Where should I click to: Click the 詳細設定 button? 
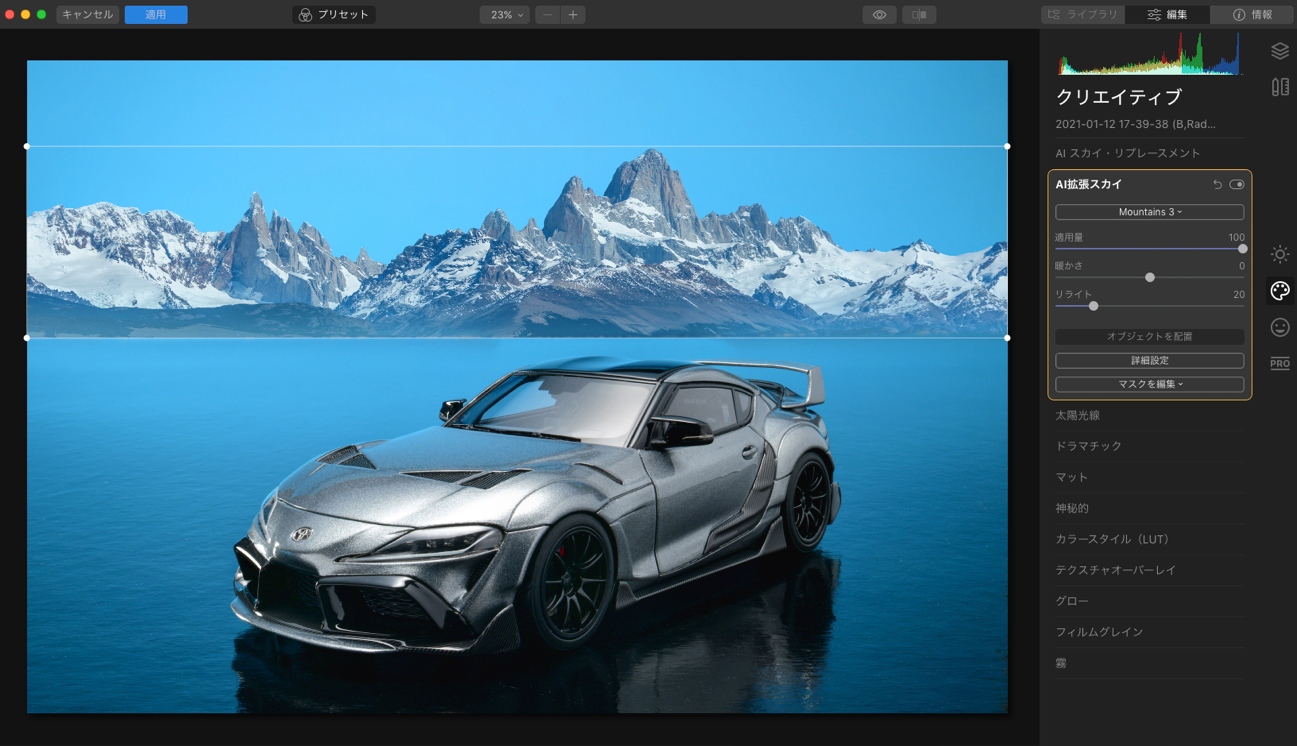click(1149, 360)
